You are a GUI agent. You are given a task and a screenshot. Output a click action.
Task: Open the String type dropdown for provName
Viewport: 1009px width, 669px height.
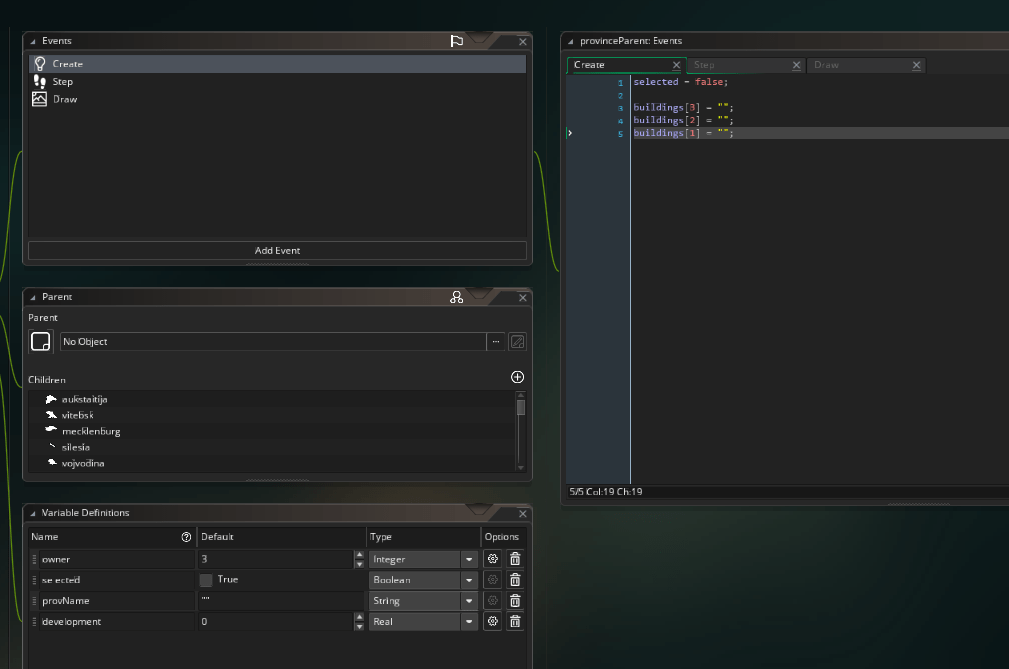coord(468,600)
